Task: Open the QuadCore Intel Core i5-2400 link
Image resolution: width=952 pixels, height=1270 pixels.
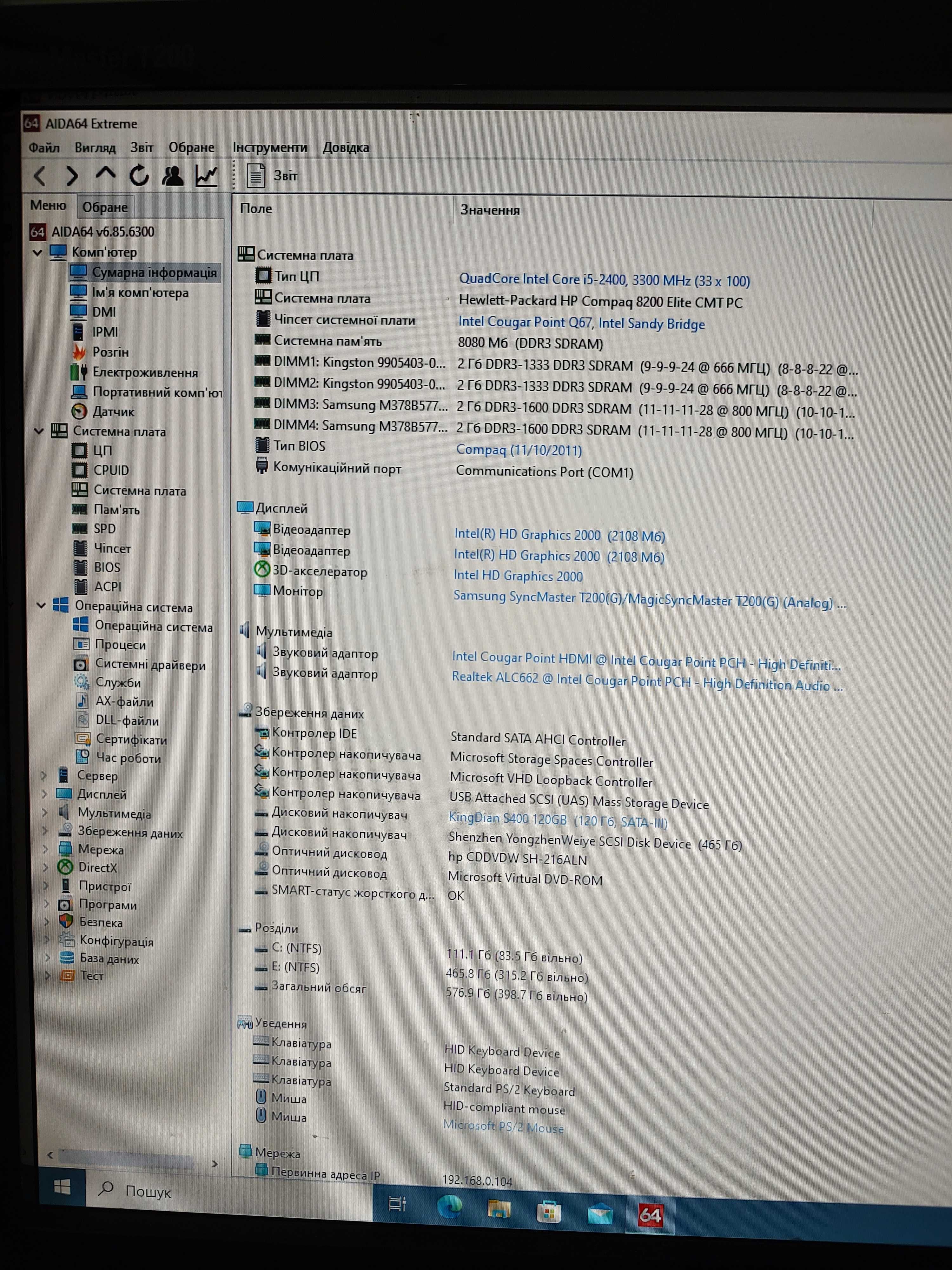Action: (x=604, y=280)
